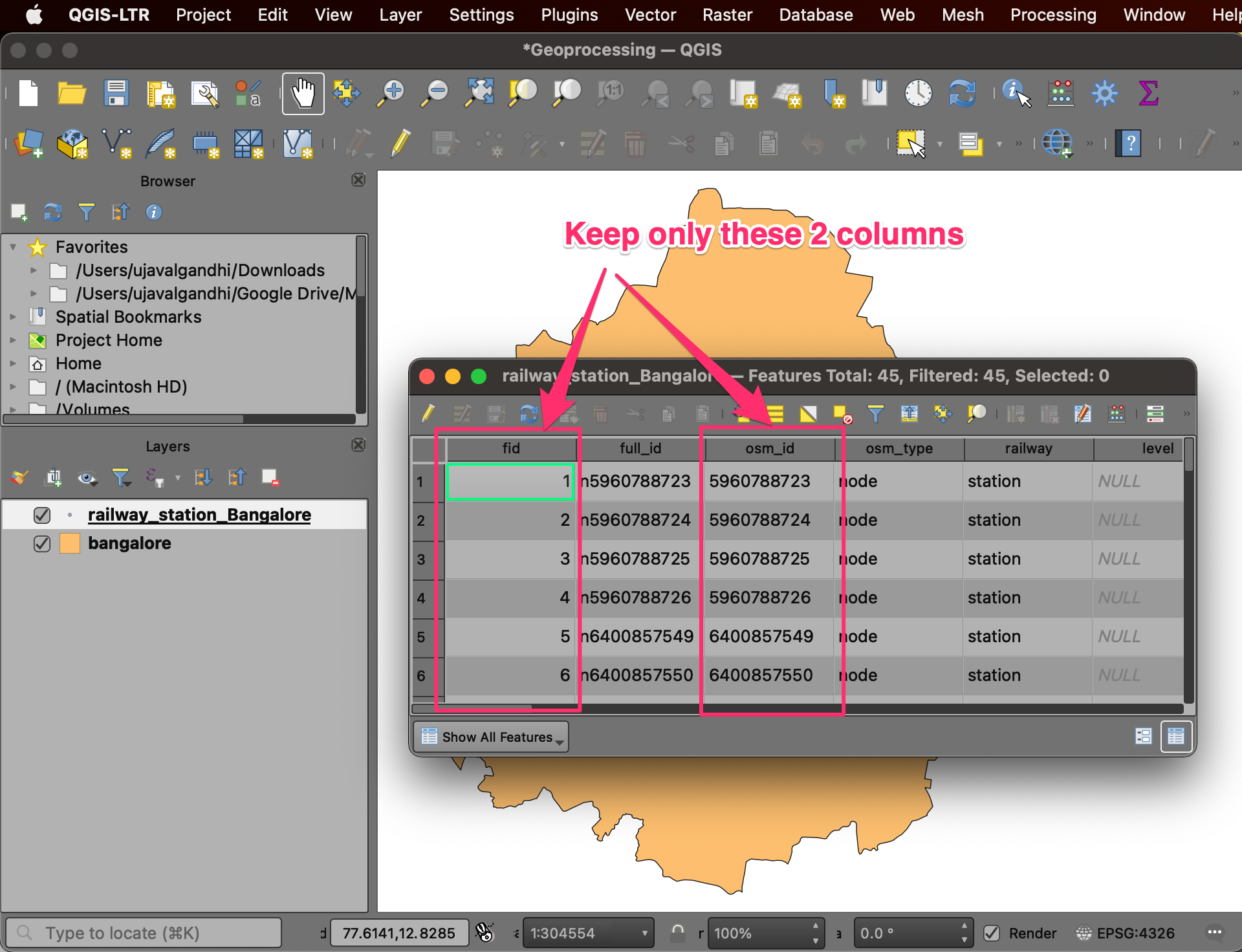
Task: Open the Vector menu
Action: coord(650,15)
